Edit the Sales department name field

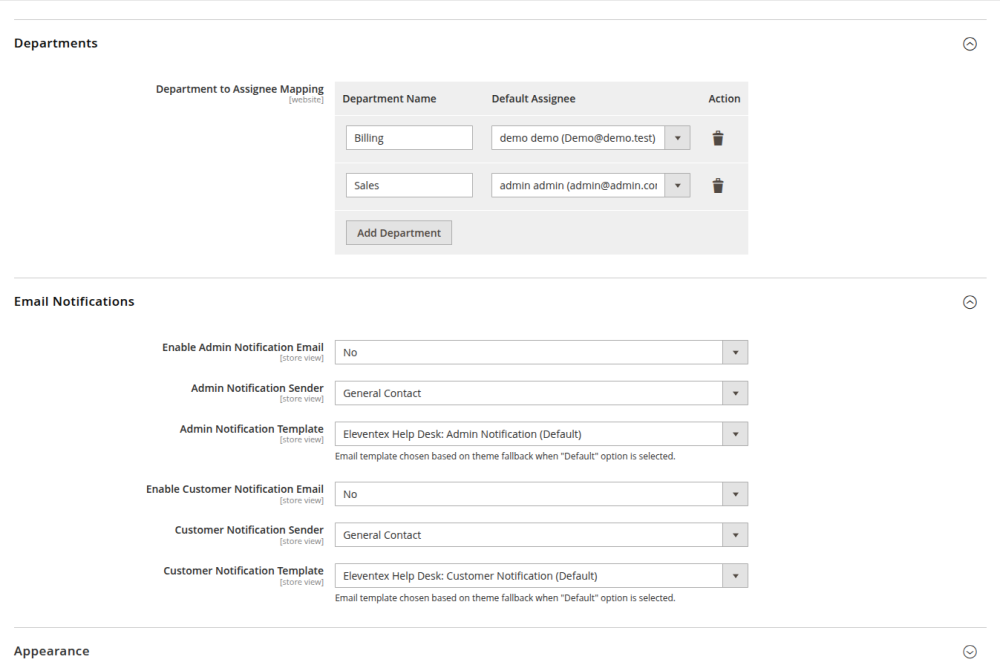pos(409,185)
